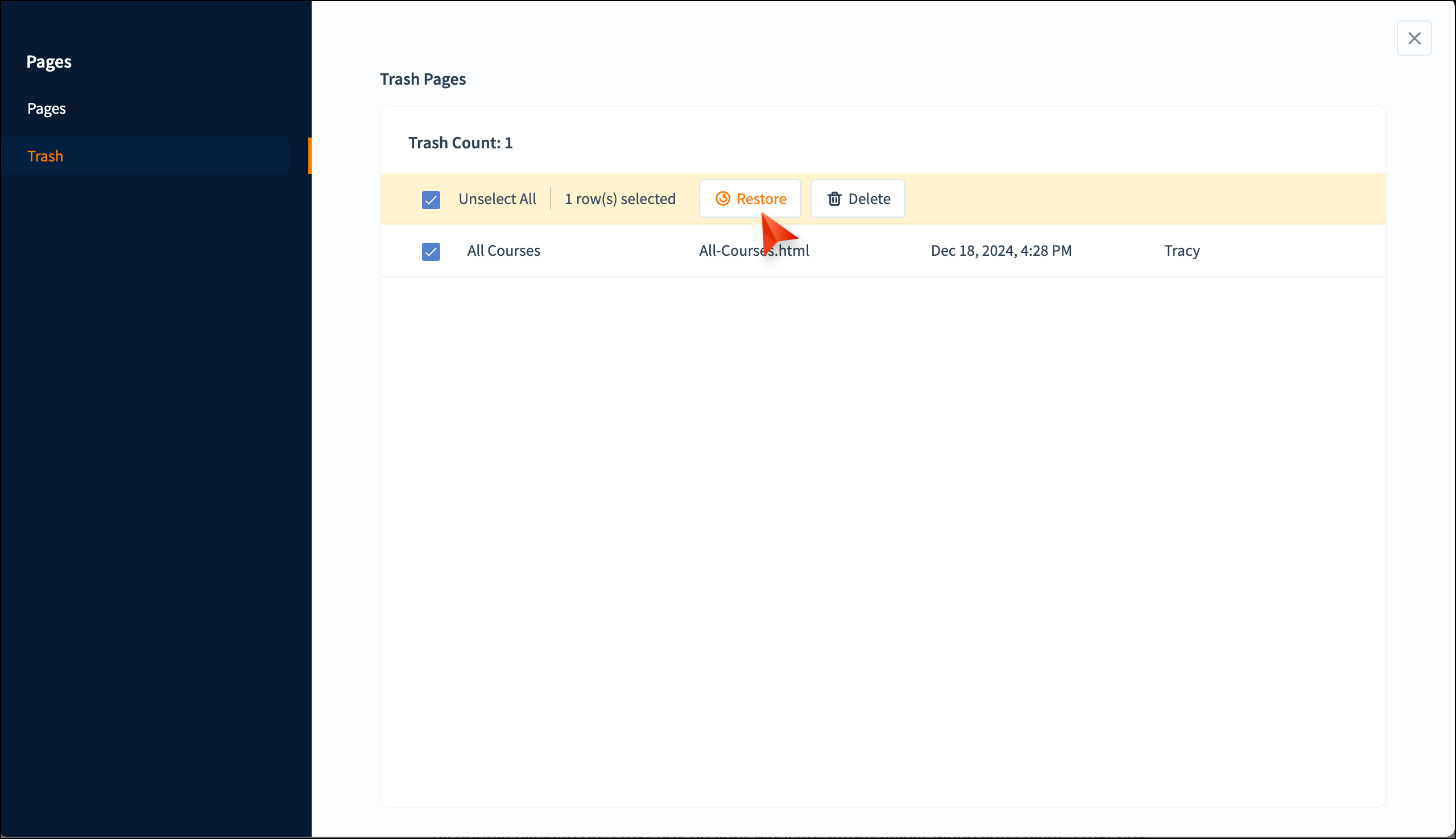This screenshot has width=1456, height=839.
Task: Select the Trash sidebar item
Action: 45,156
